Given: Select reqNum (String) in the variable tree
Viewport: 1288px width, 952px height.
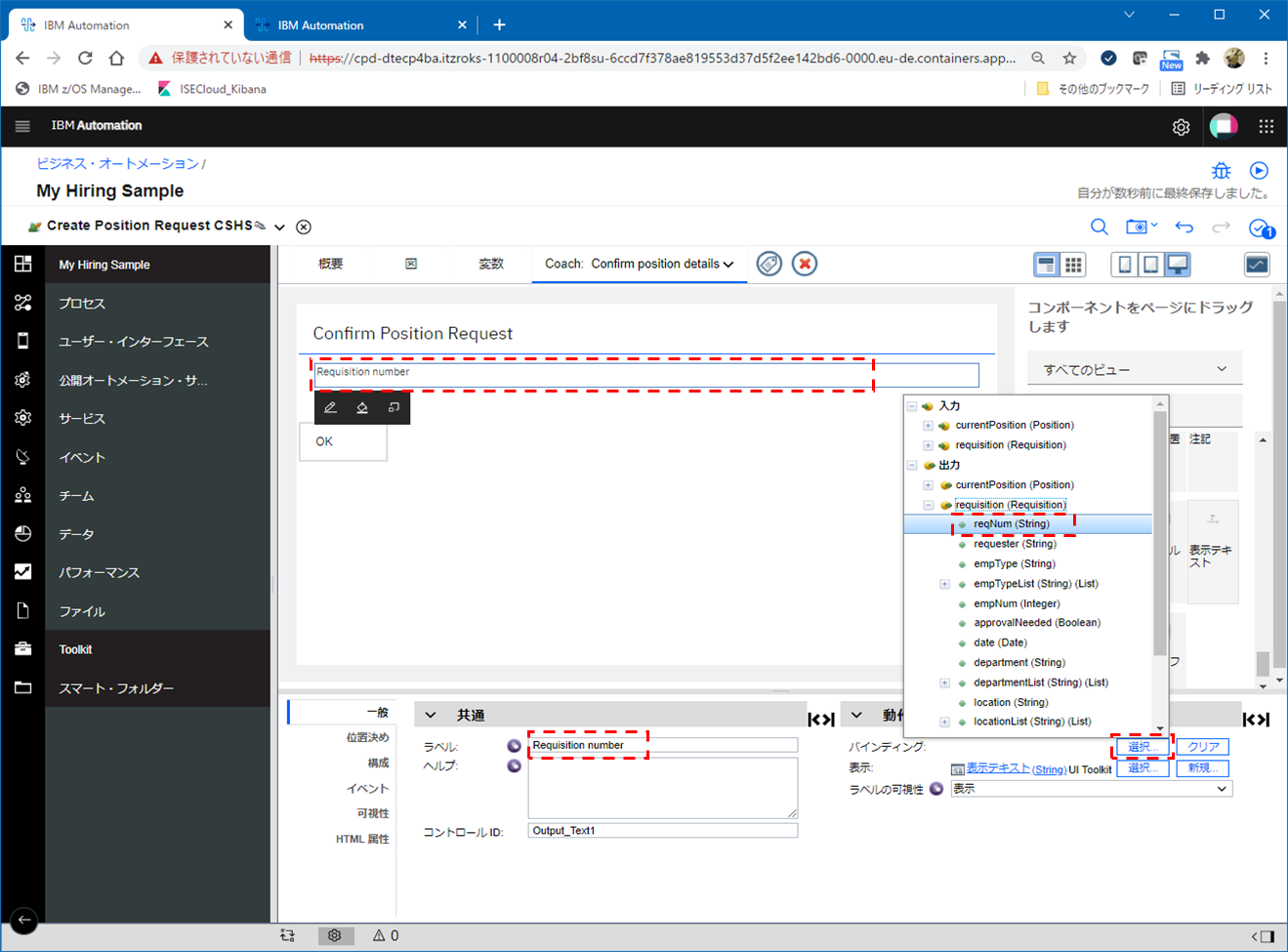Looking at the screenshot, I should pos(1012,524).
